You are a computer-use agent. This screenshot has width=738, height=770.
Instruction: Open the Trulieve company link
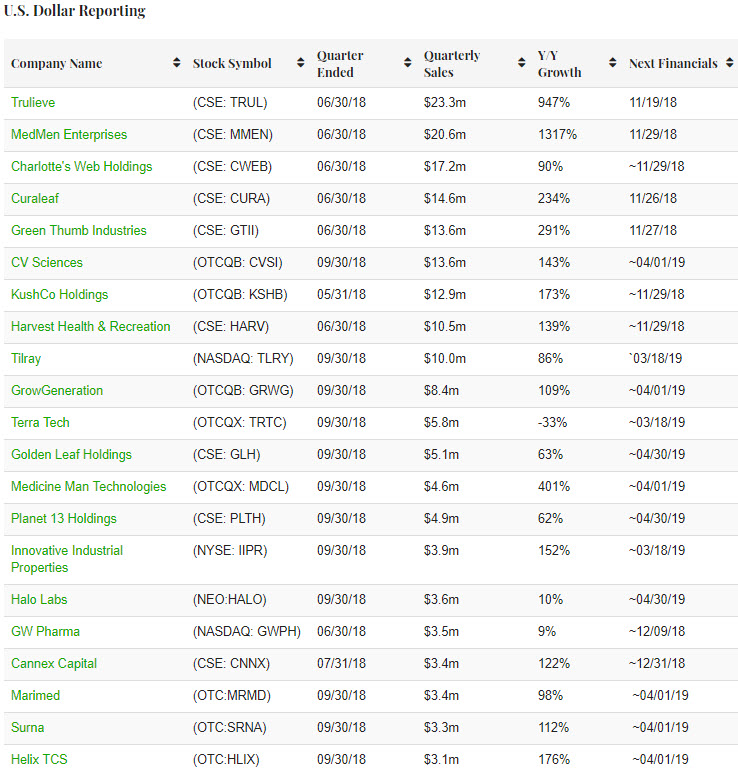(x=34, y=102)
